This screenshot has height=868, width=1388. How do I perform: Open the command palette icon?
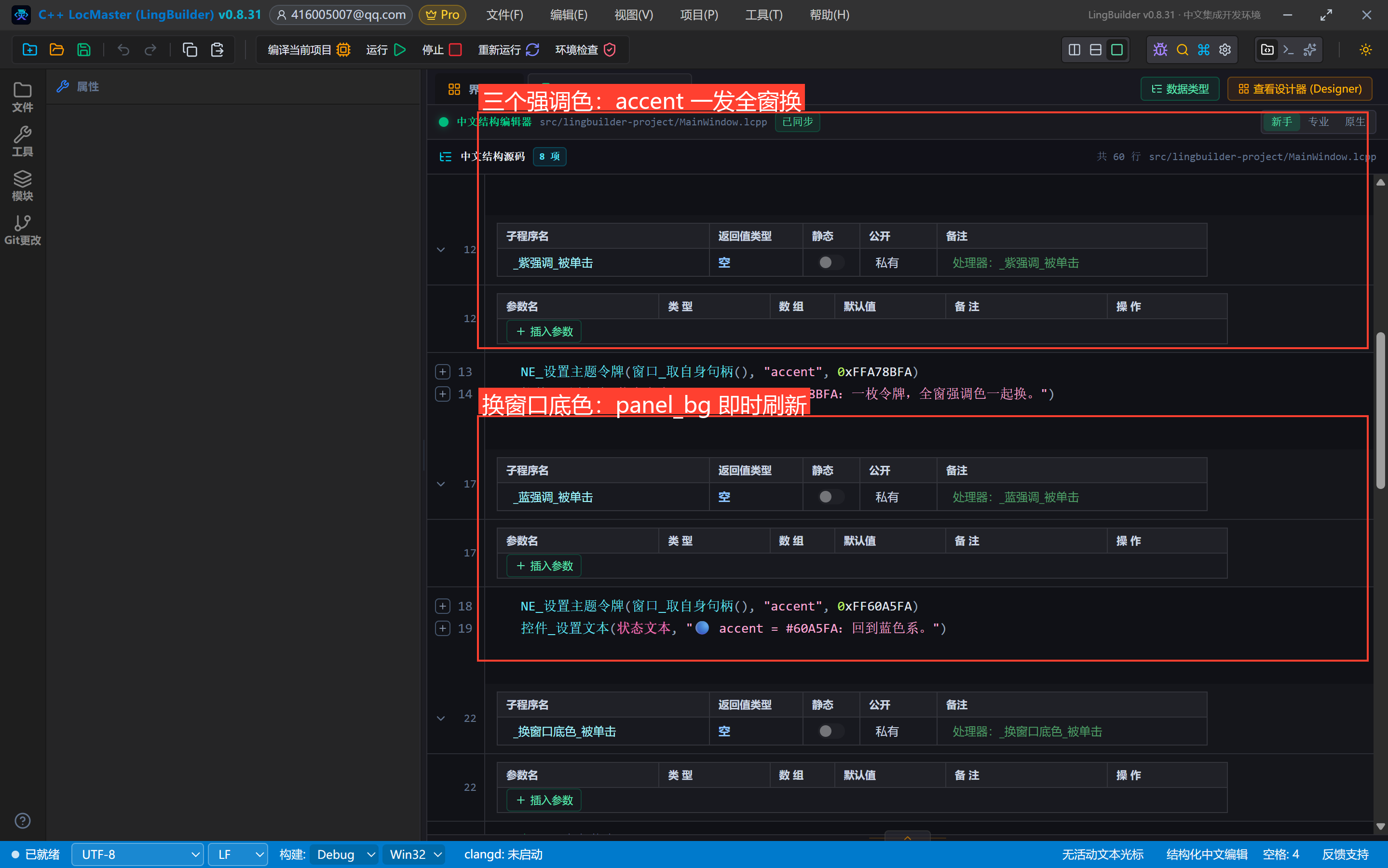point(1204,50)
